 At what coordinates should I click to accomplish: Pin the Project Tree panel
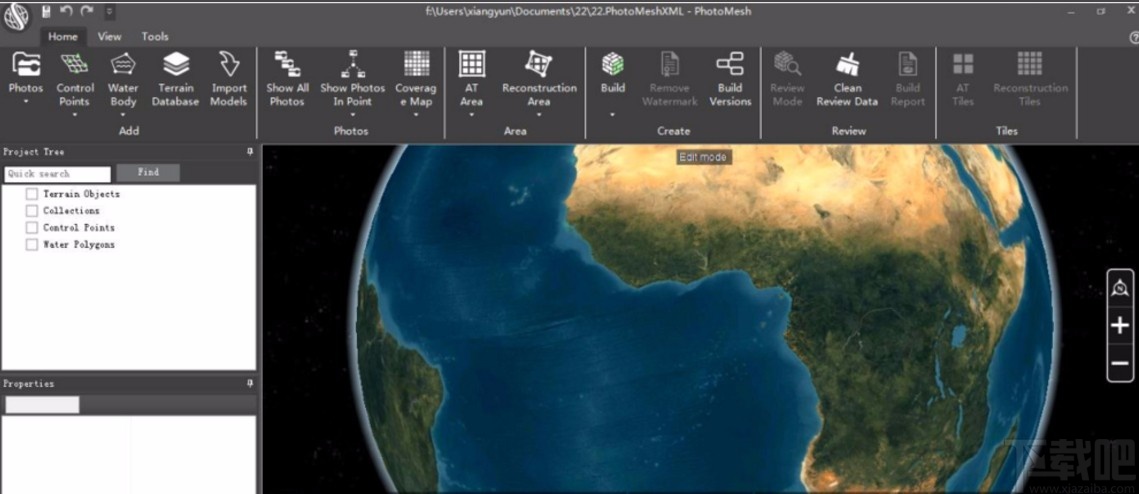(x=250, y=152)
